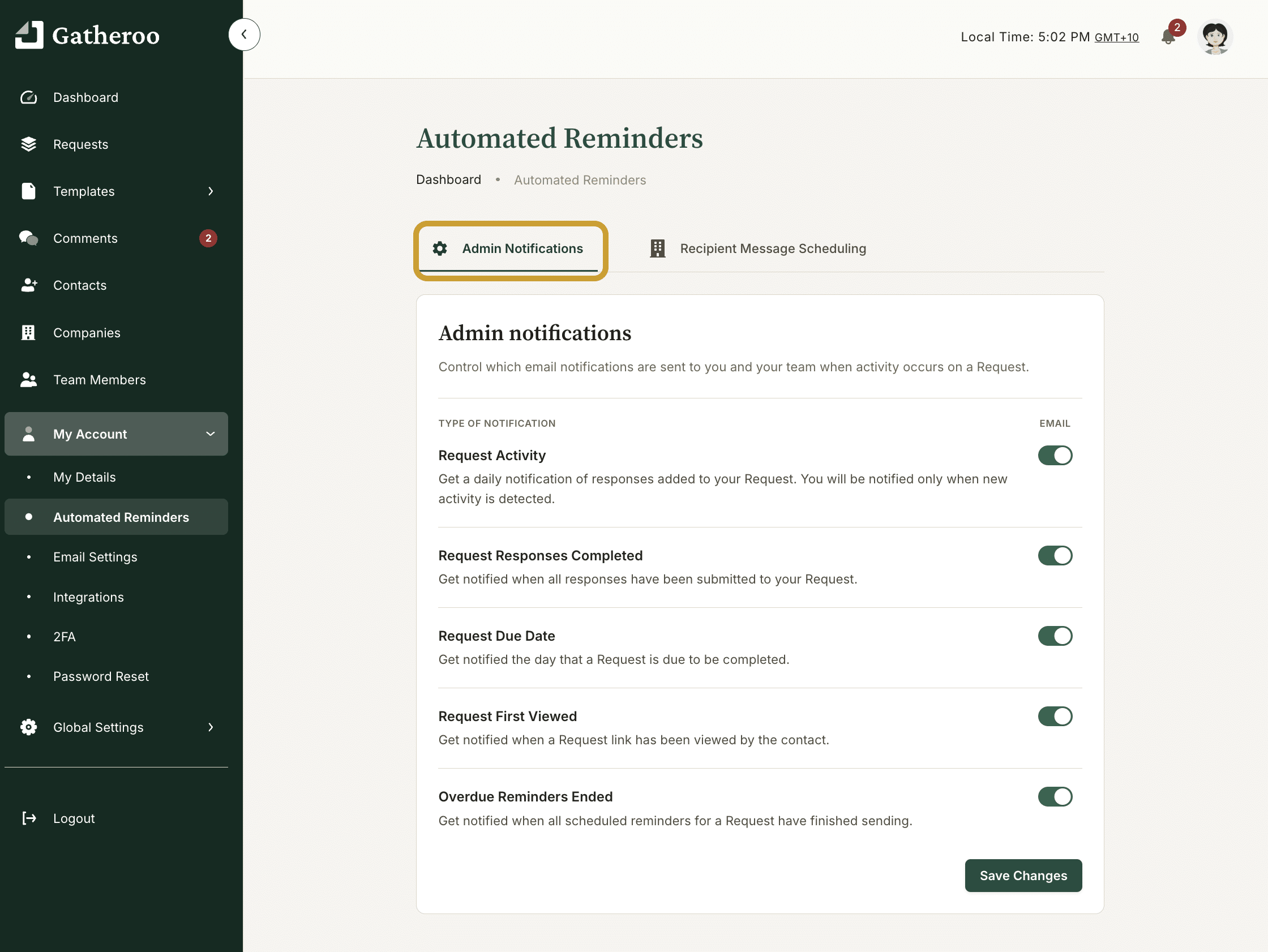Select Automated Reminders in sidebar
Image resolution: width=1268 pixels, height=952 pixels.
[x=117, y=517]
